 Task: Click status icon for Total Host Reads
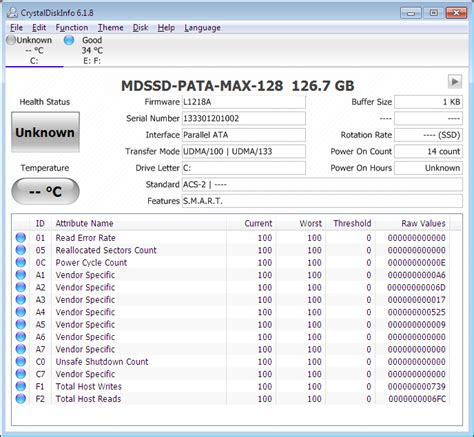21,398
